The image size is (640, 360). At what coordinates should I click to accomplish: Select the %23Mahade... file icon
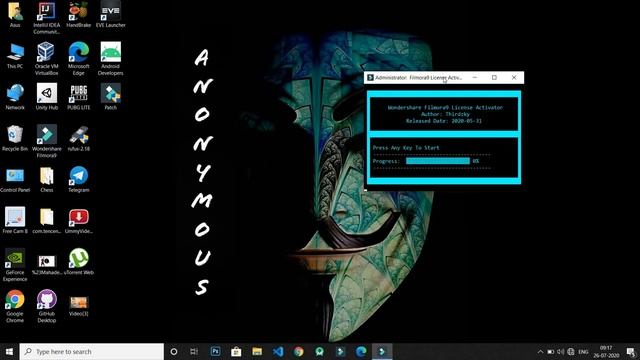pos(47,264)
